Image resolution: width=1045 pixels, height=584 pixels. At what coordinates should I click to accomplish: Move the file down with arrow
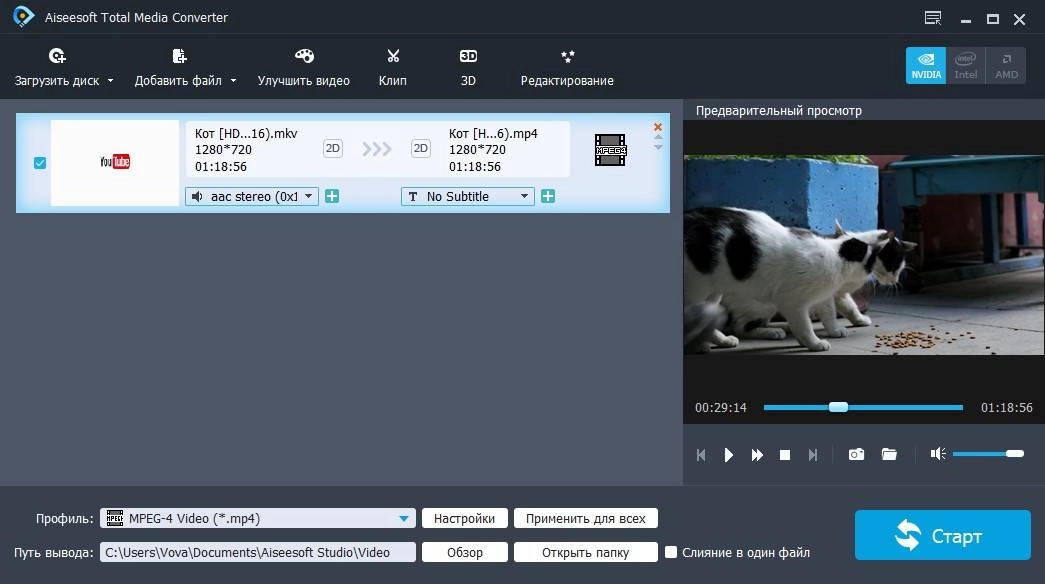click(658, 147)
